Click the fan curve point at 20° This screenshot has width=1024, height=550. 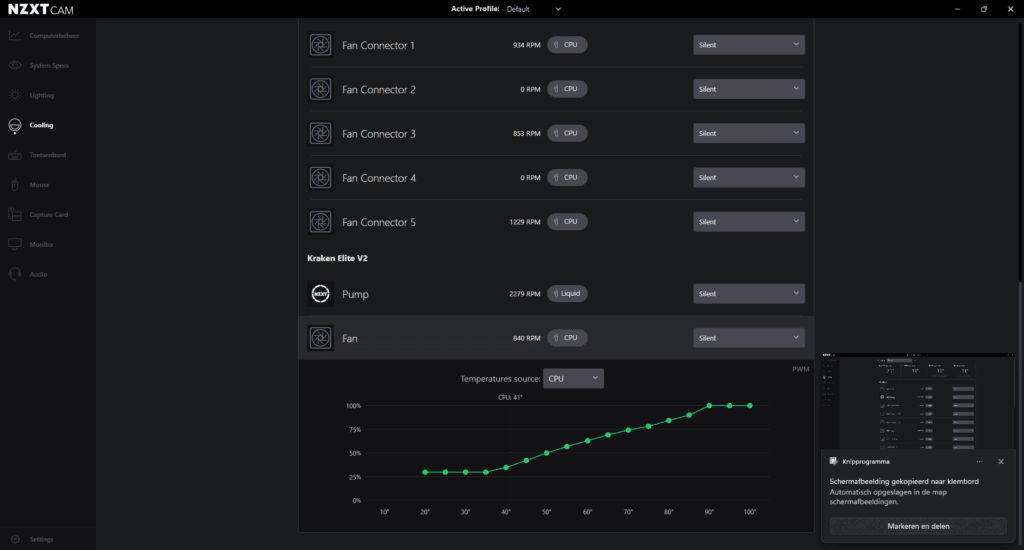[425, 472]
